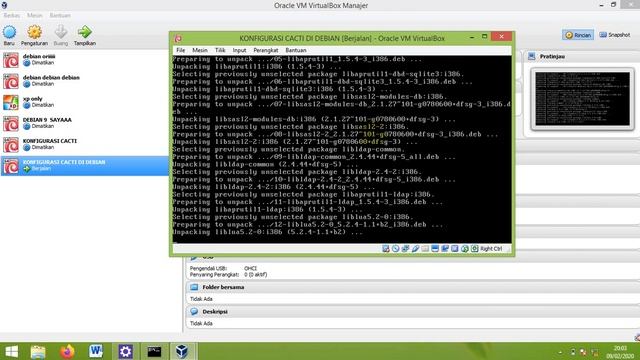Click the video capture status bar indicator
The height and width of the screenshot is (360, 640).
pyautogui.click(x=444, y=249)
